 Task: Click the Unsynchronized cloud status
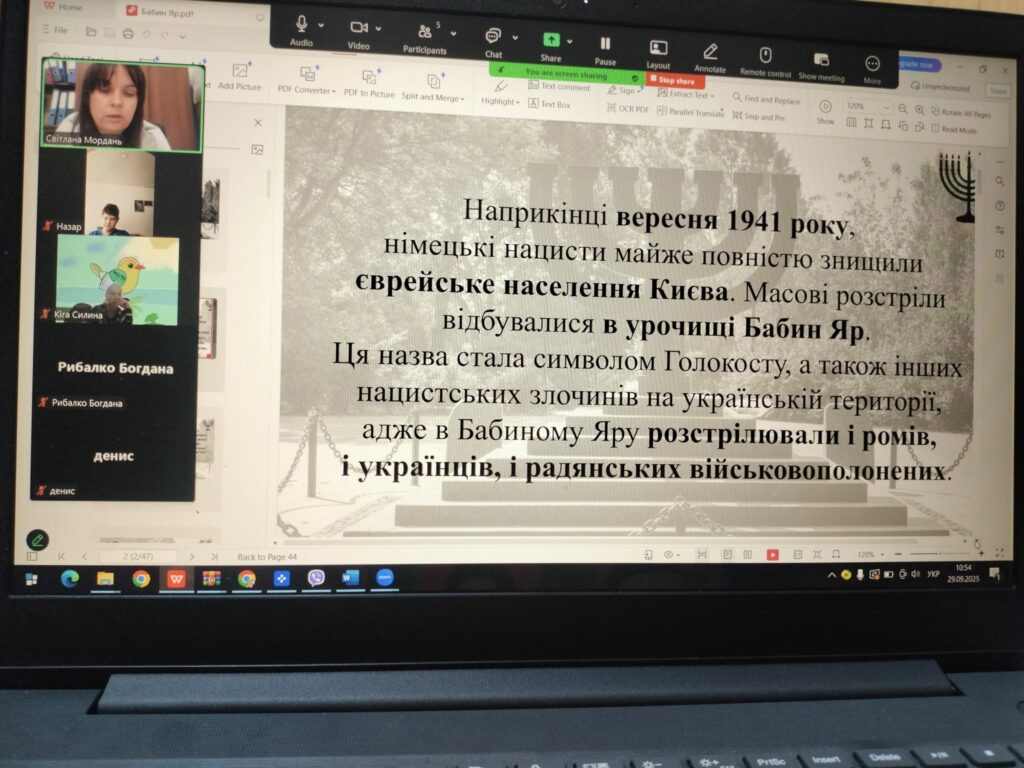pos(940,86)
